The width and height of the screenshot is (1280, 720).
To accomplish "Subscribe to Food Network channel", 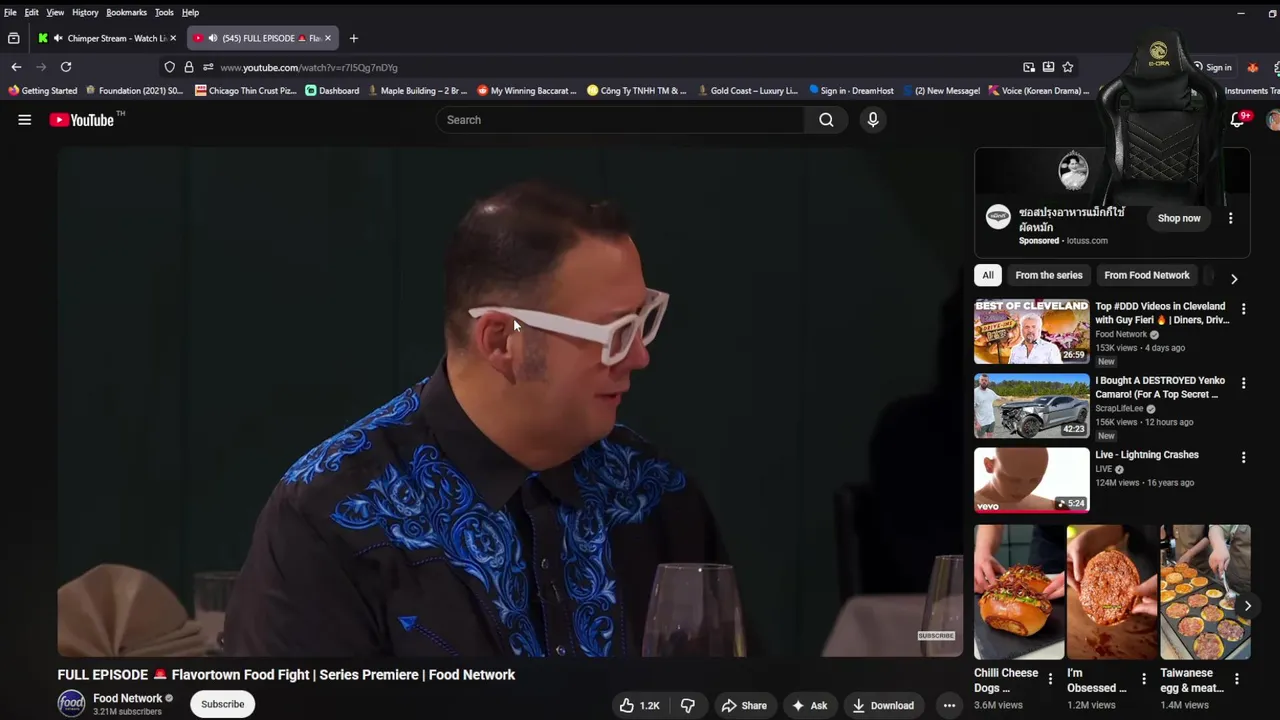I will [x=222, y=704].
